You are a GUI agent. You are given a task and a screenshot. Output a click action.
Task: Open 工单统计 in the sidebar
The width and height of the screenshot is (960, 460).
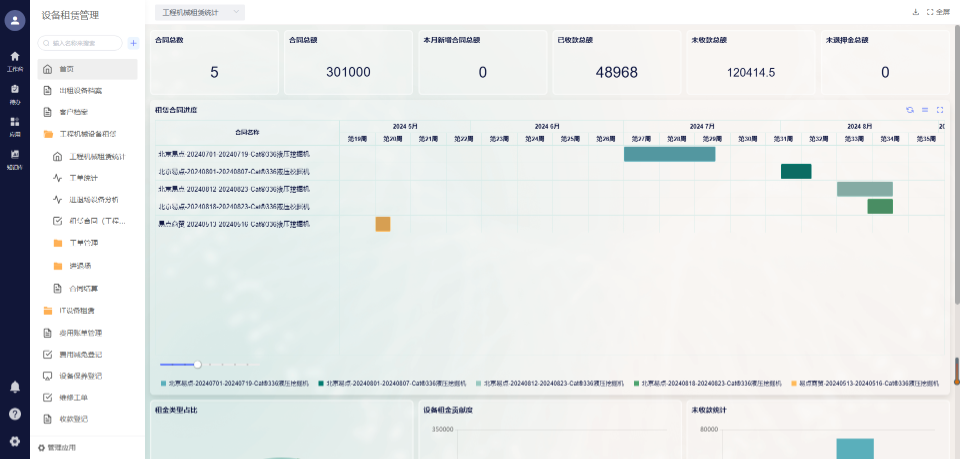pos(84,178)
